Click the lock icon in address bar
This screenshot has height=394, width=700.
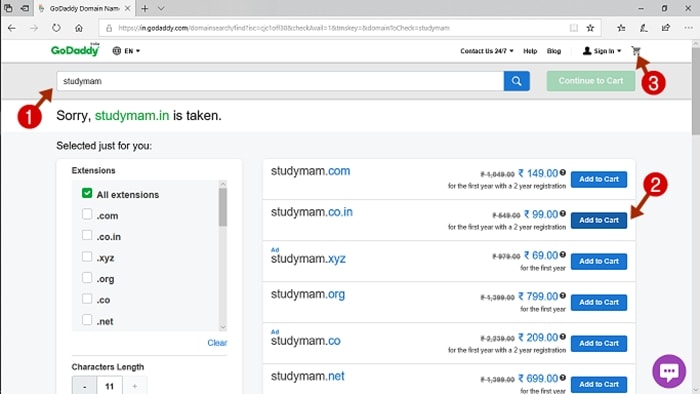109,28
